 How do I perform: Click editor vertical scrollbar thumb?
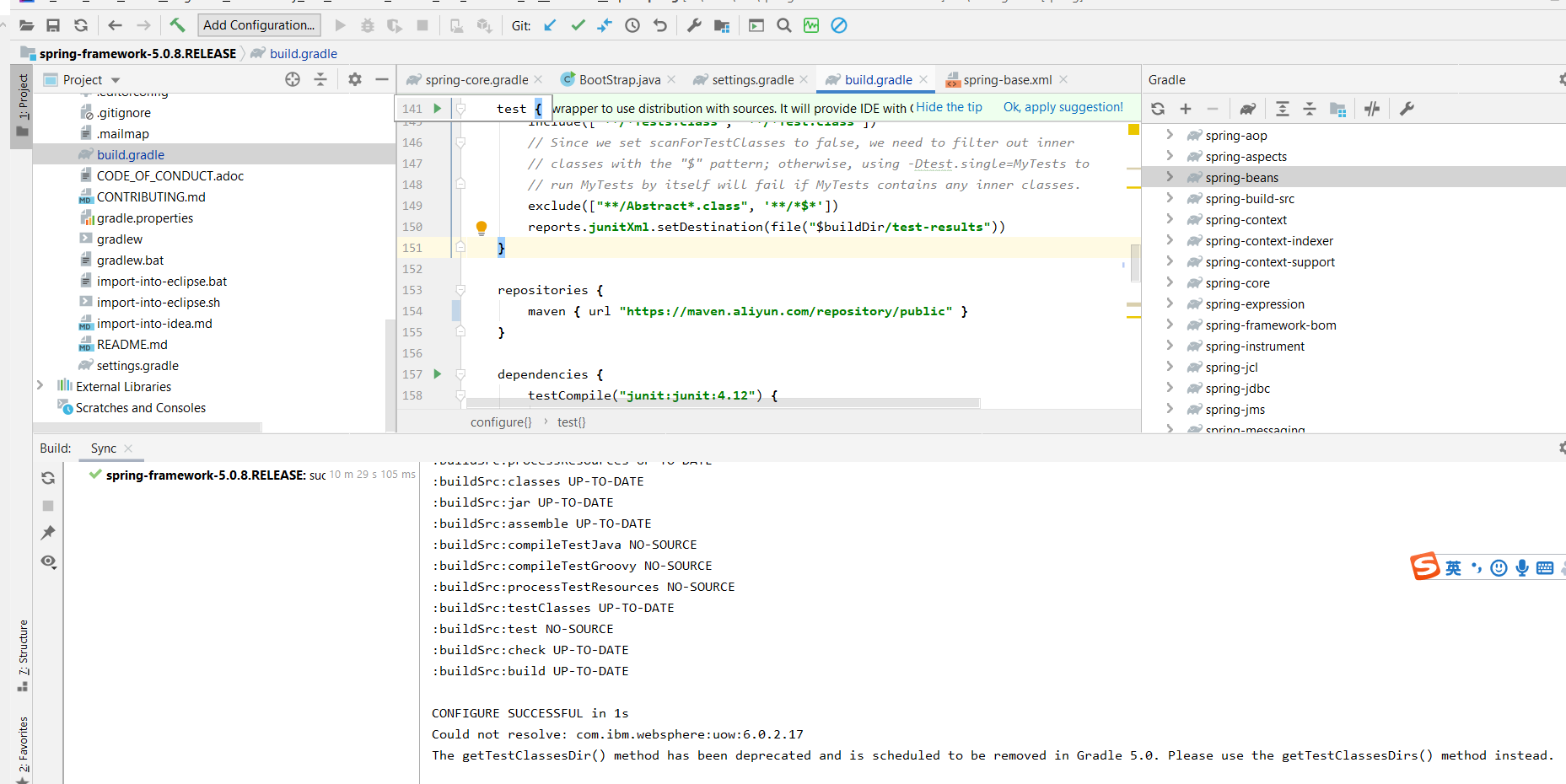click(x=1134, y=263)
